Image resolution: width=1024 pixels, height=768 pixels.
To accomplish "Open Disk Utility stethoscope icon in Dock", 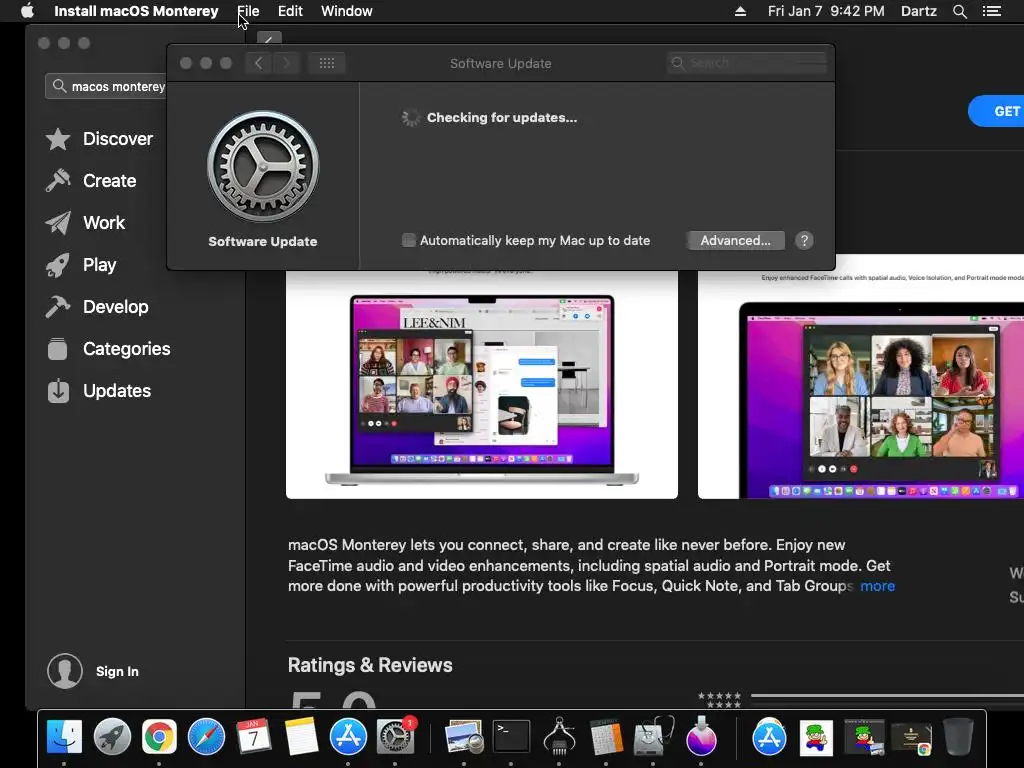I will pos(653,737).
